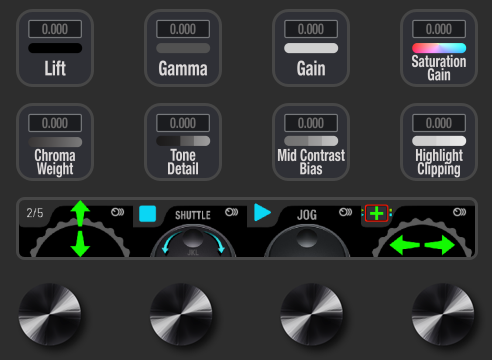Click the Gamma value field showing 0.000
Screen dimensions: 492x360
click(x=183, y=29)
